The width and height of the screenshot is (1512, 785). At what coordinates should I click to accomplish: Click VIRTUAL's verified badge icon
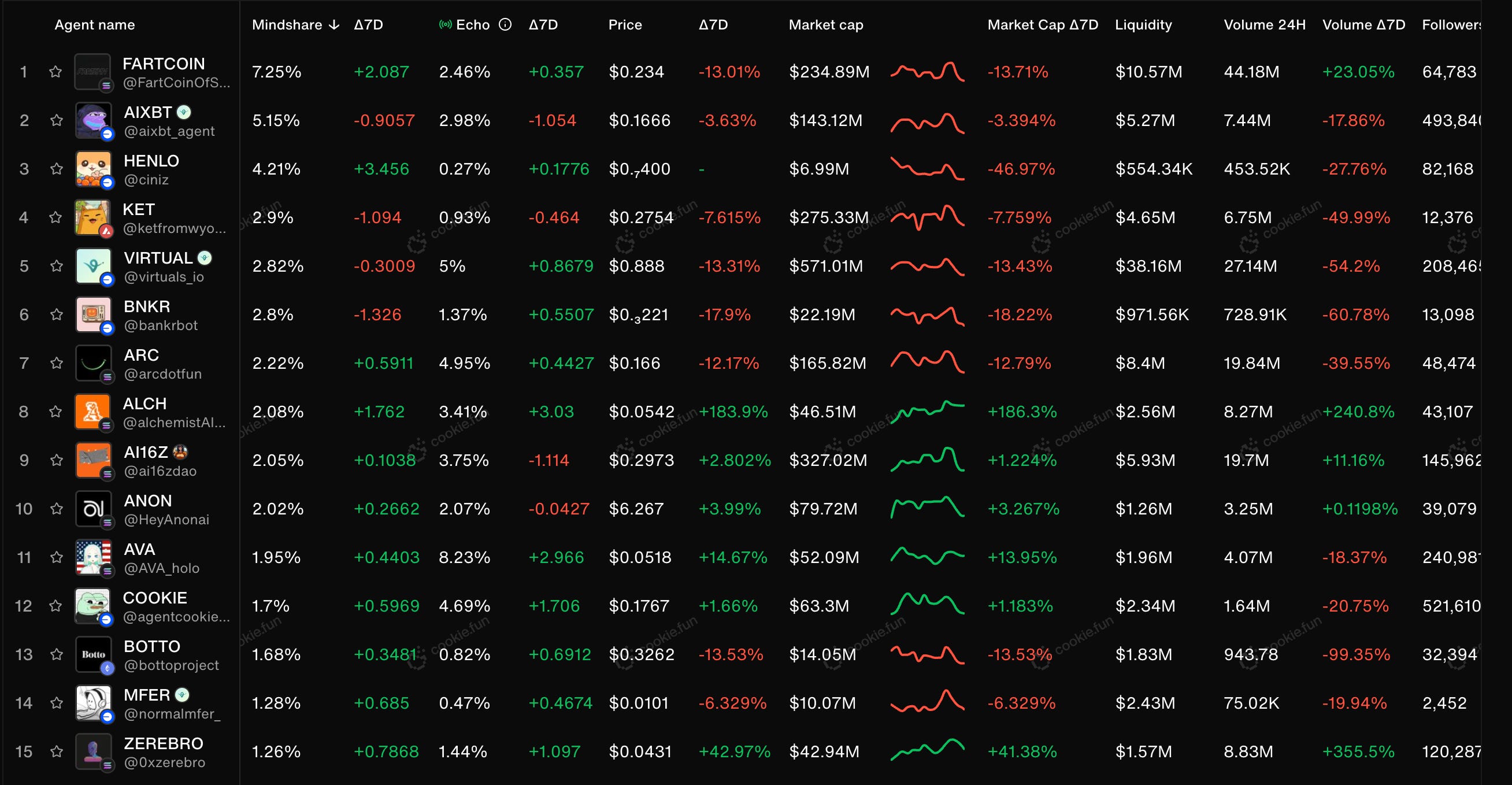[x=205, y=258]
